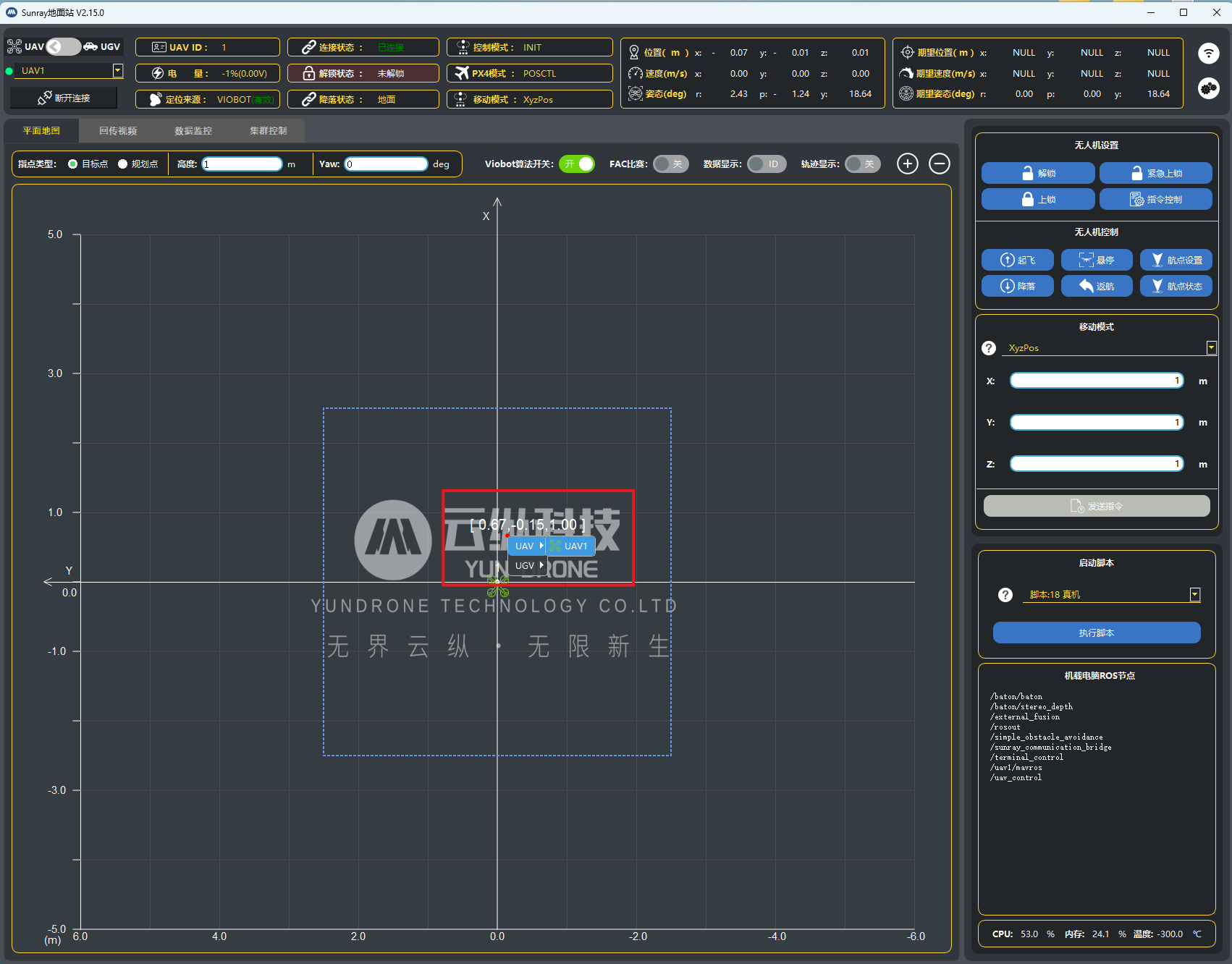Click the 发送指令 button
1232x964 pixels.
[1097, 506]
